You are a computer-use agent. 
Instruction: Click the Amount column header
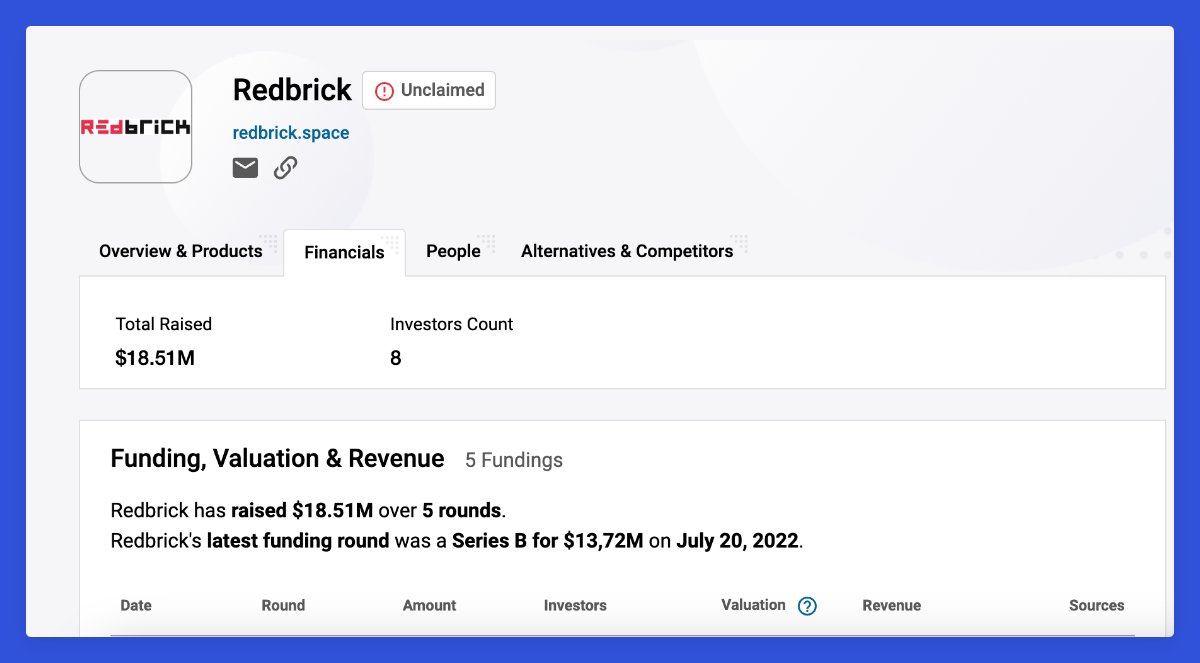[x=429, y=605]
